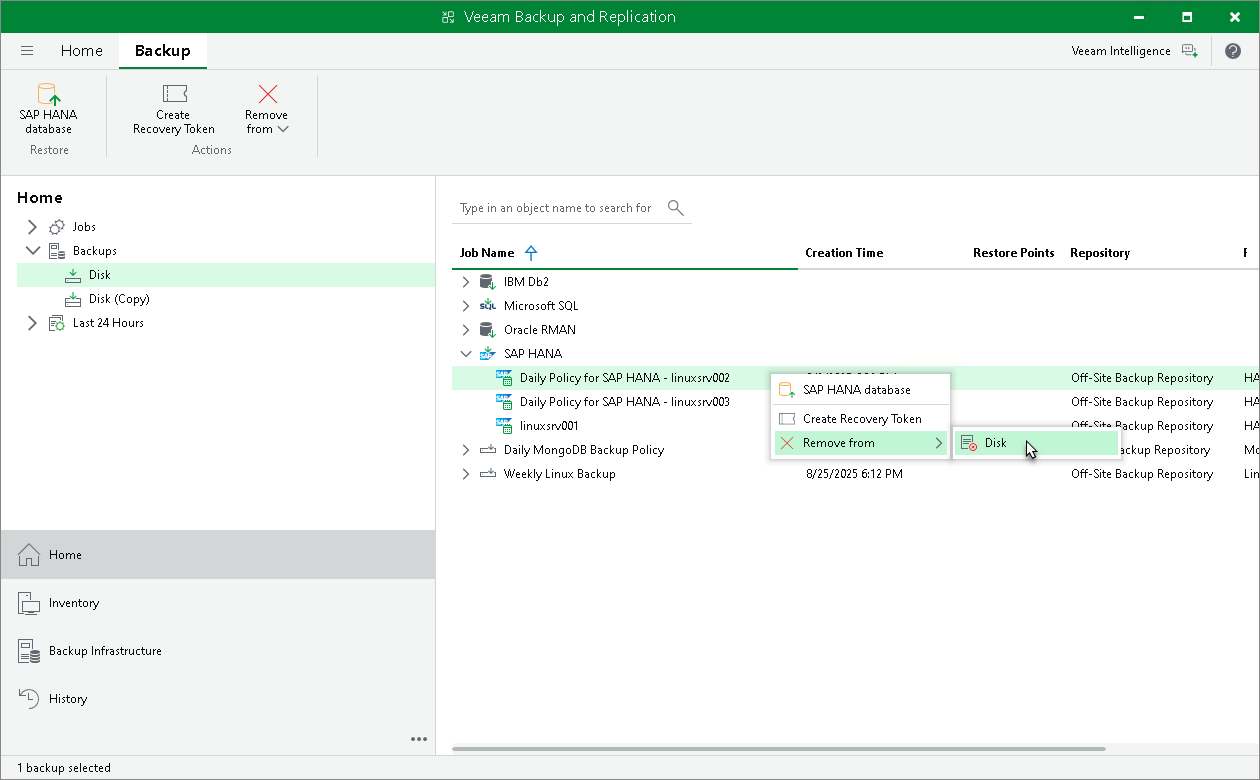This screenshot has height=780, width=1260.
Task: Select the Backups icon in the tree
Action: tap(57, 251)
